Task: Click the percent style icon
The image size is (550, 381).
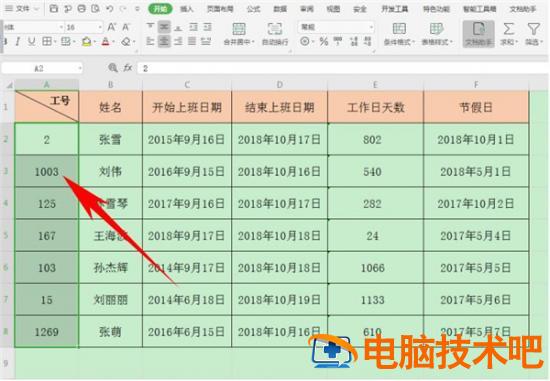Action: click(x=324, y=42)
